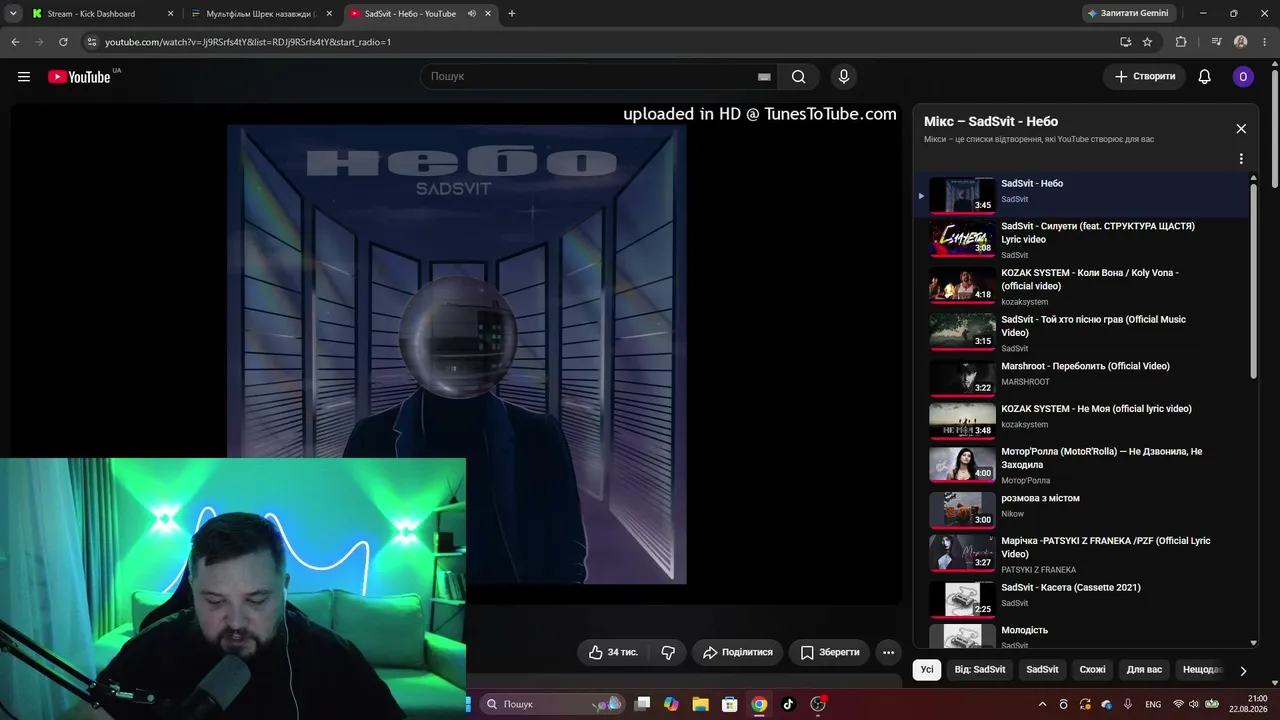Image resolution: width=1280 pixels, height=720 pixels.
Task: Open OBS Studio from the taskbar
Action: (818, 704)
